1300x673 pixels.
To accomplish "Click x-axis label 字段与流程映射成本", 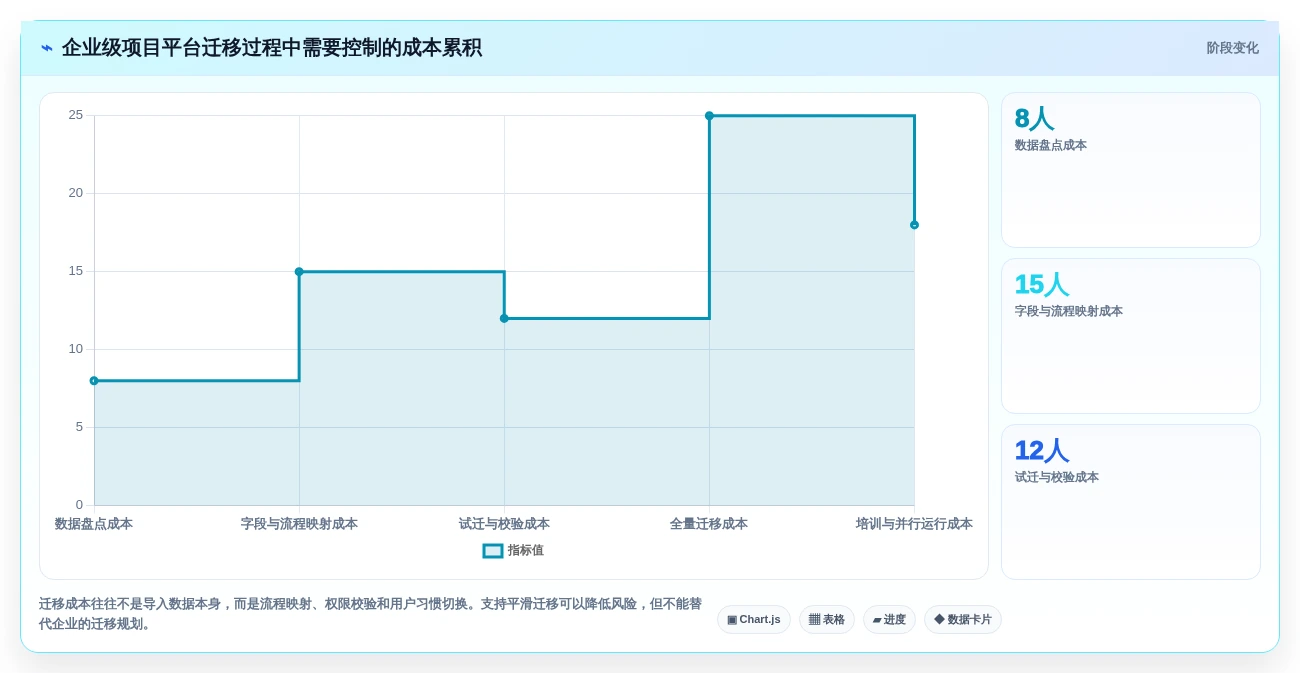I will point(299,524).
